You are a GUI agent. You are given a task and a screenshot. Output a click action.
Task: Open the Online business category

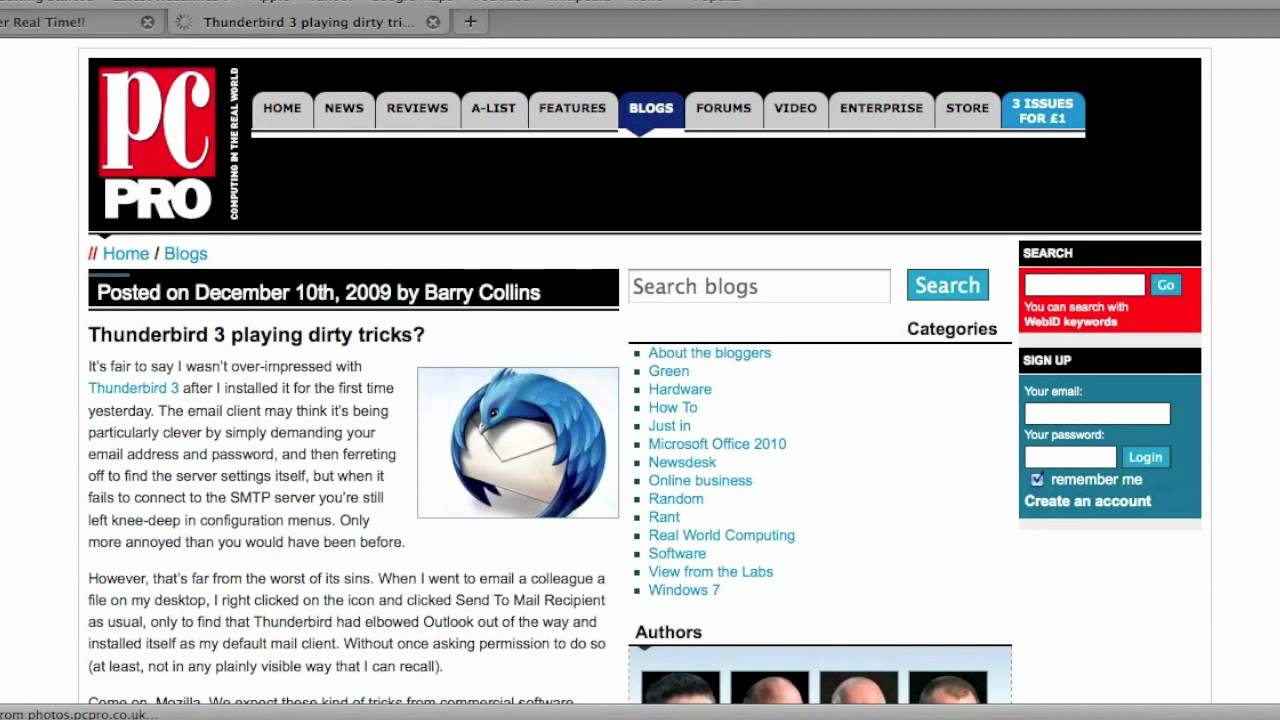(x=700, y=480)
